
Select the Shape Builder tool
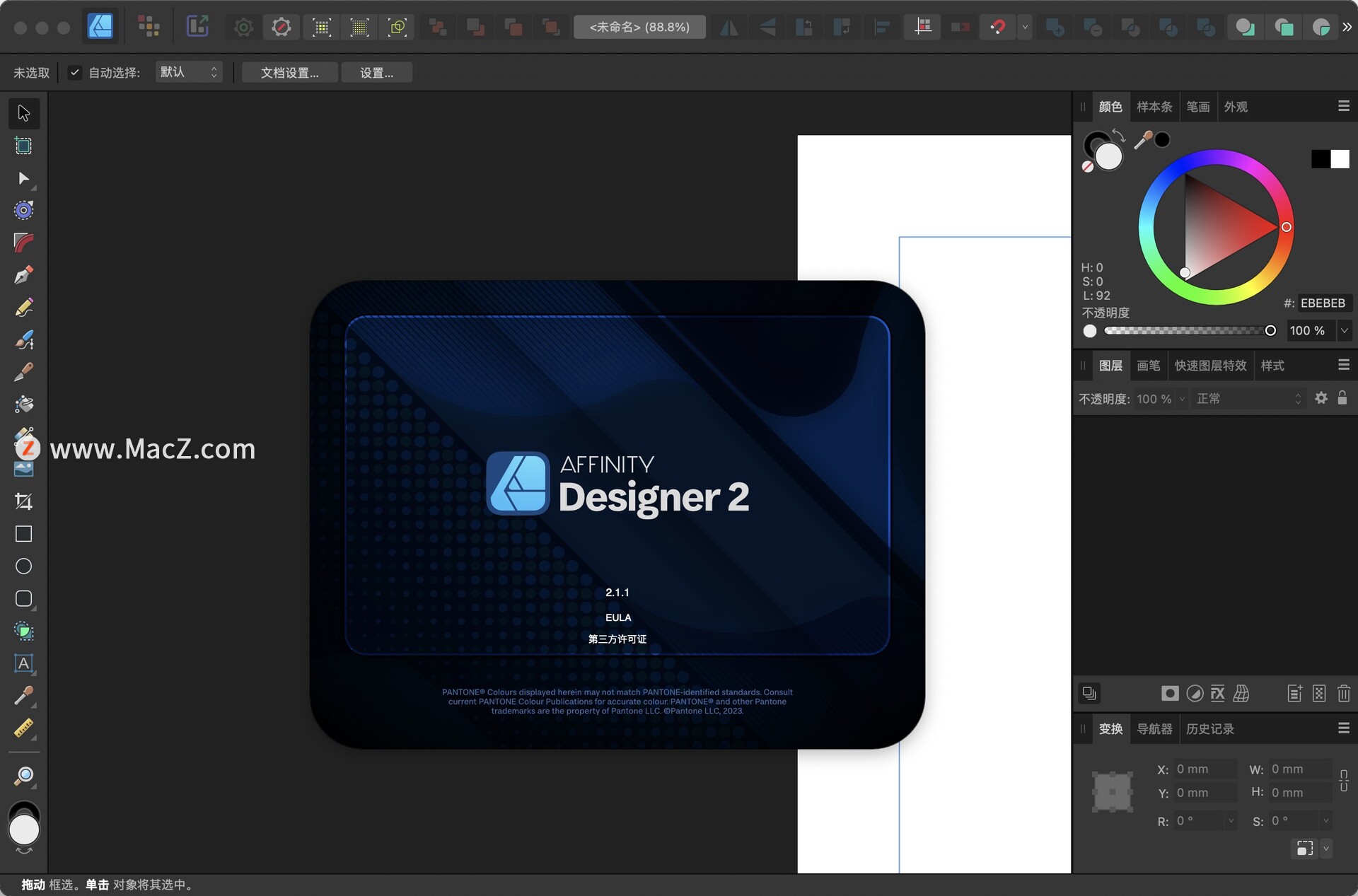23,632
